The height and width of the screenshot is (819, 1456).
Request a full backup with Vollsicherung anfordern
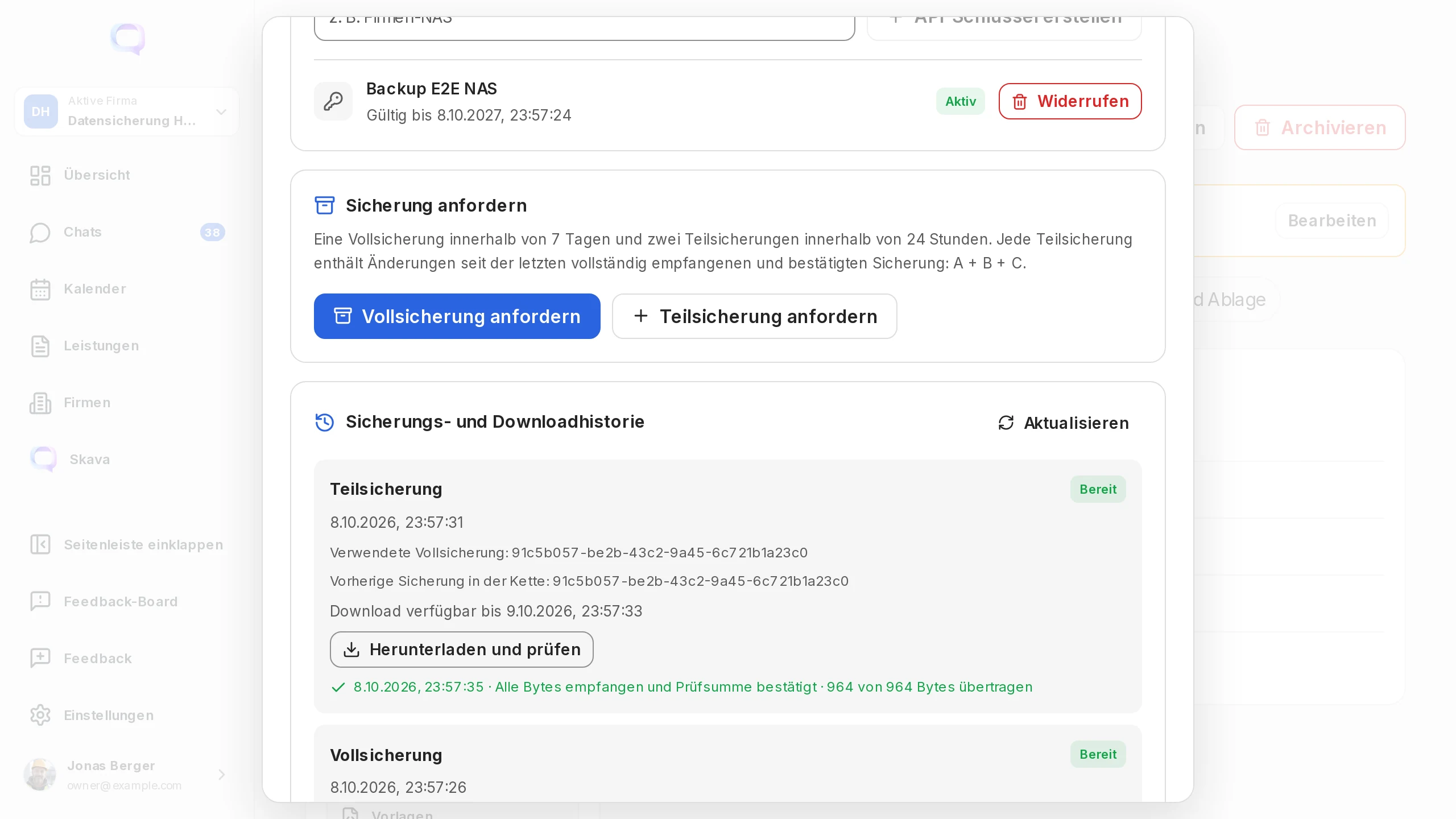pos(457,316)
